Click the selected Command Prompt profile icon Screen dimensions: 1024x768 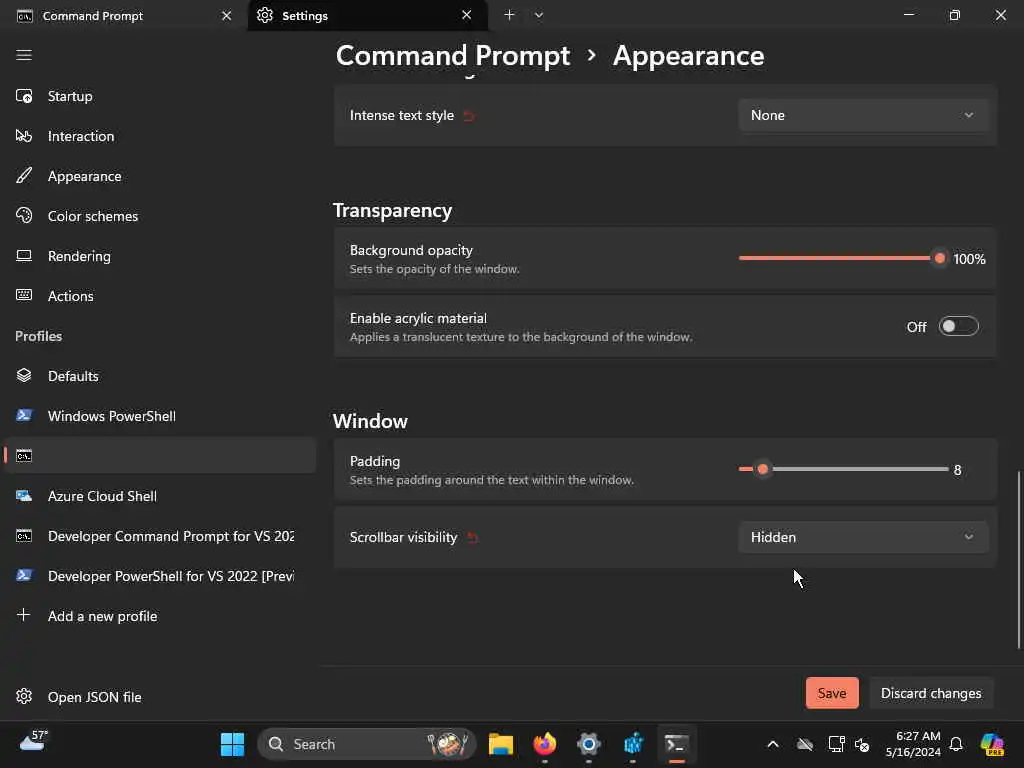pyautogui.click(x=24, y=456)
